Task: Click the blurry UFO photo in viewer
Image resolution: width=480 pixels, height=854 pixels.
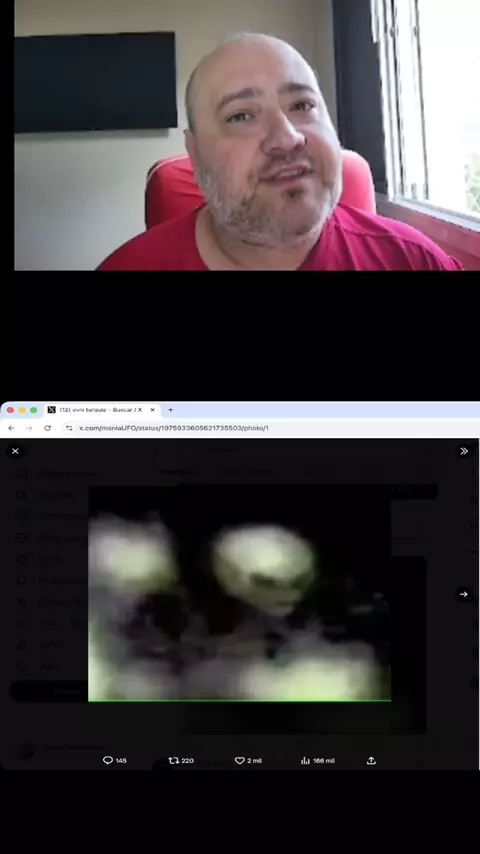Action: 240,594
